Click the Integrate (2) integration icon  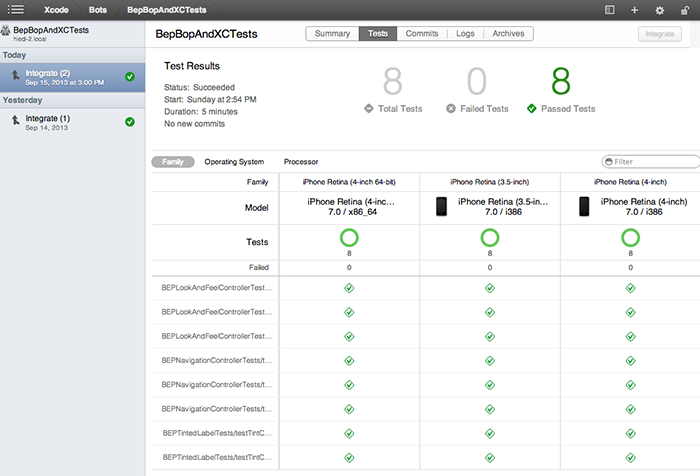[x=16, y=75]
